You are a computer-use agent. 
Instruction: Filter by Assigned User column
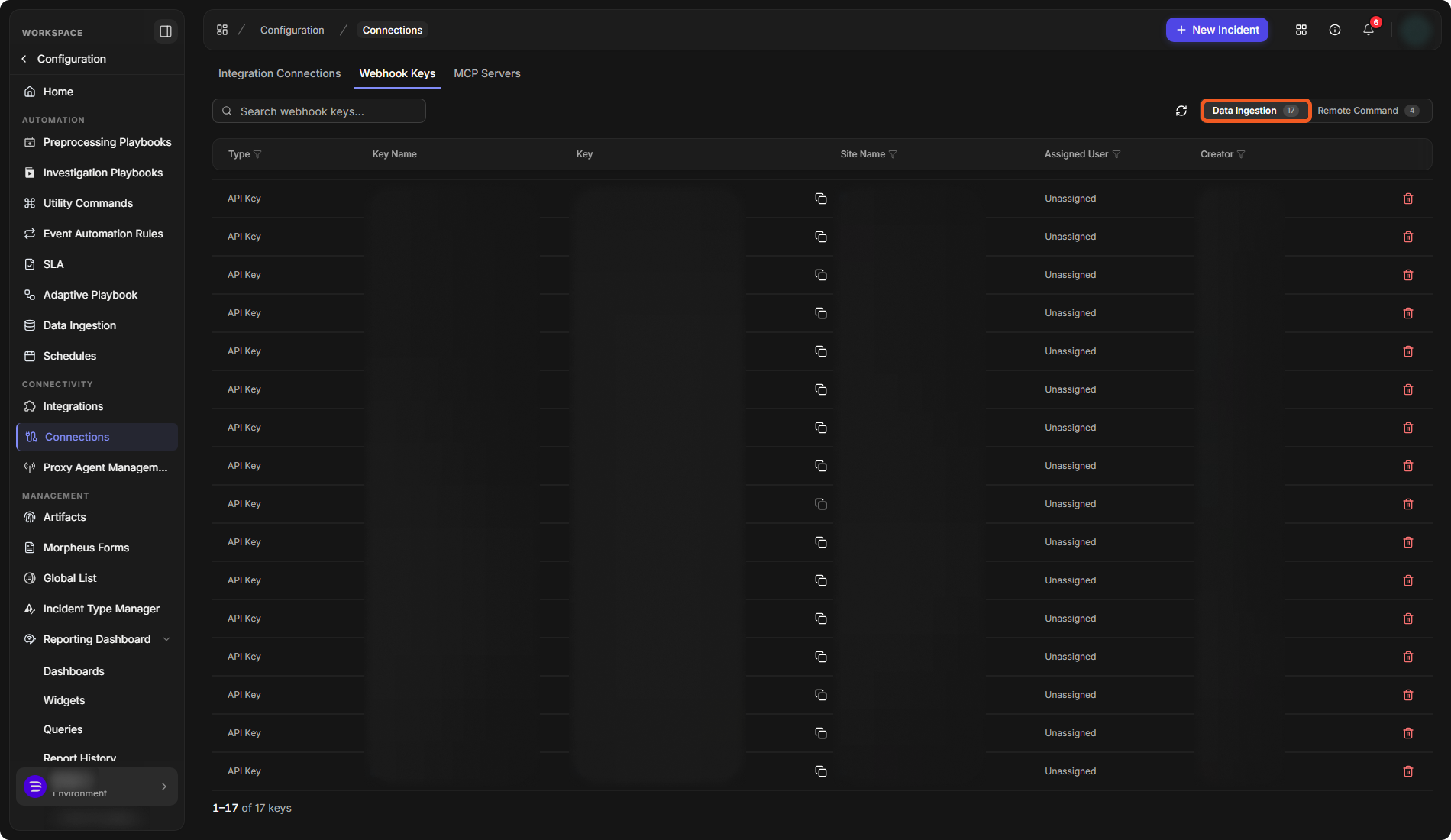click(x=1117, y=154)
